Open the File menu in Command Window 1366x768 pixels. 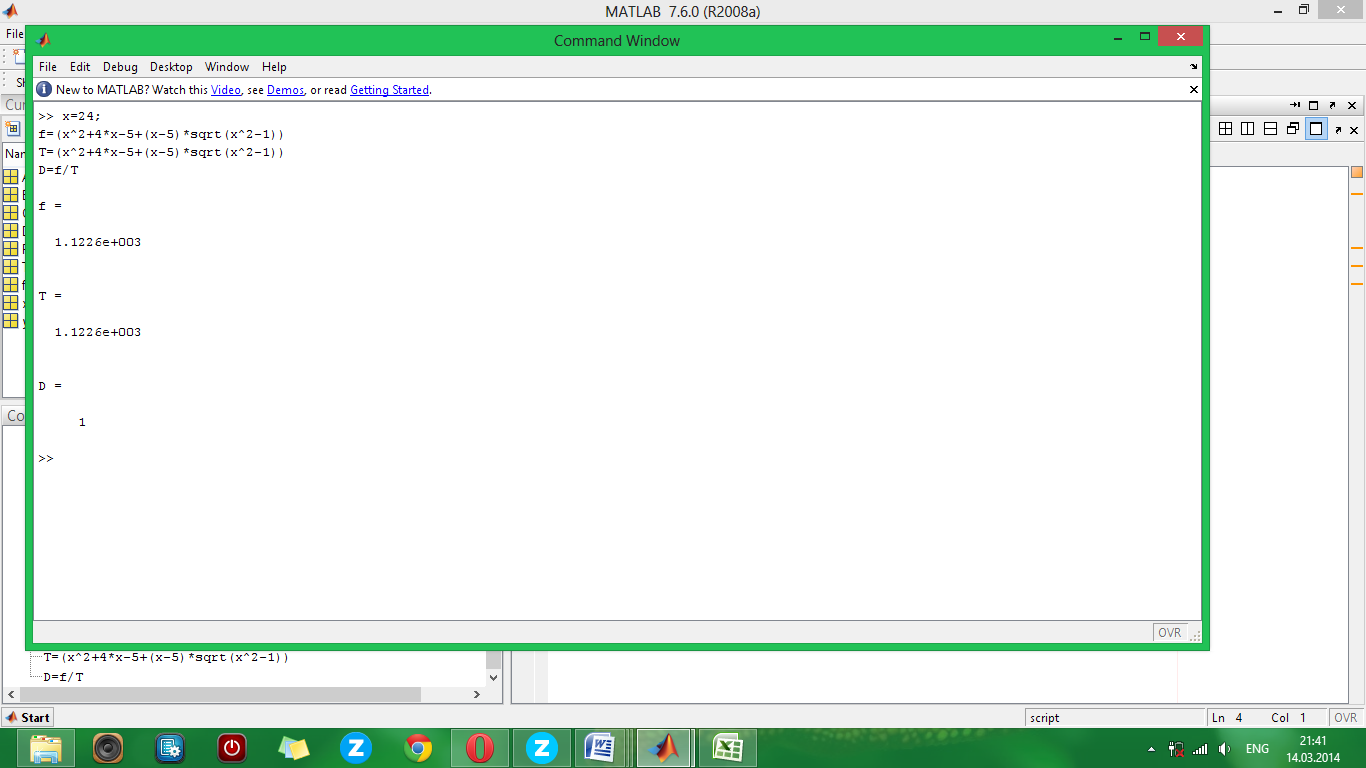pyautogui.click(x=48, y=67)
